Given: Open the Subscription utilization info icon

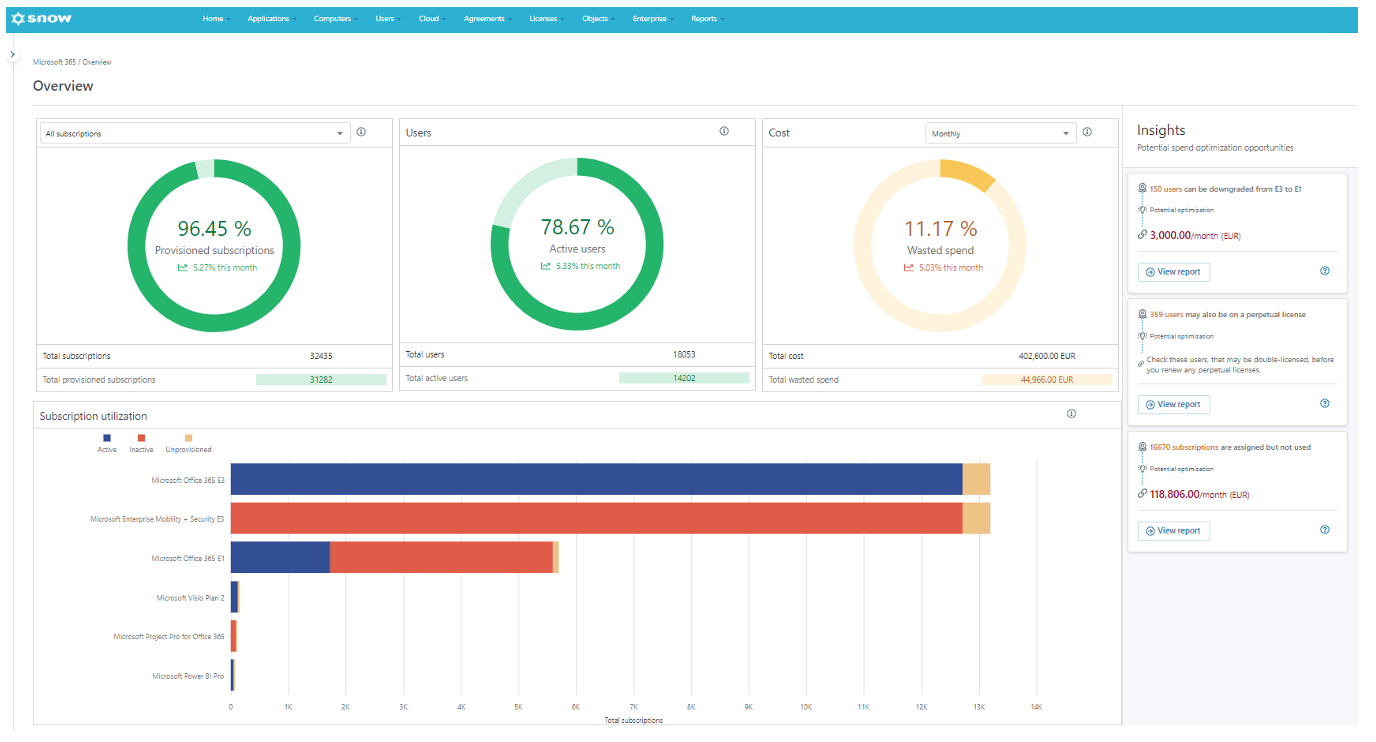Looking at the screenshot, I should (1071, 414).
